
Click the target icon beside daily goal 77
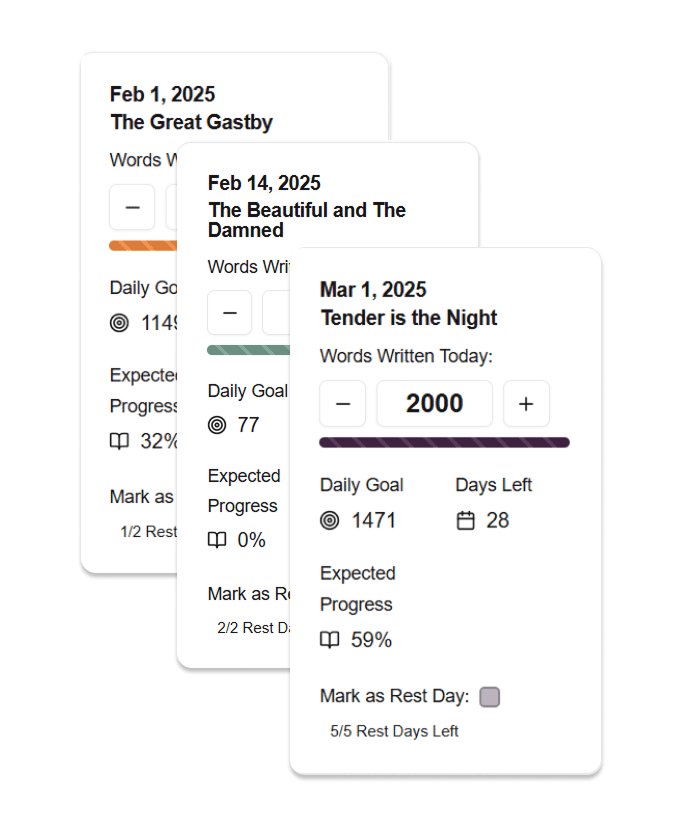217,425
